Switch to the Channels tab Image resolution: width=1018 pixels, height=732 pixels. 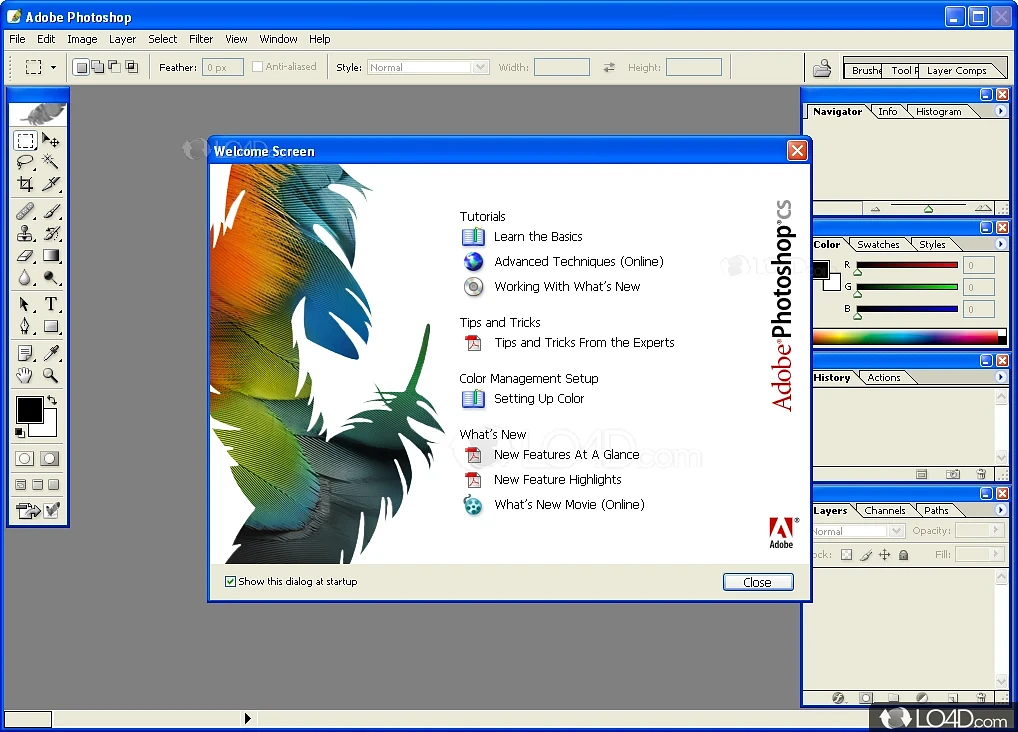click(884, 510)
